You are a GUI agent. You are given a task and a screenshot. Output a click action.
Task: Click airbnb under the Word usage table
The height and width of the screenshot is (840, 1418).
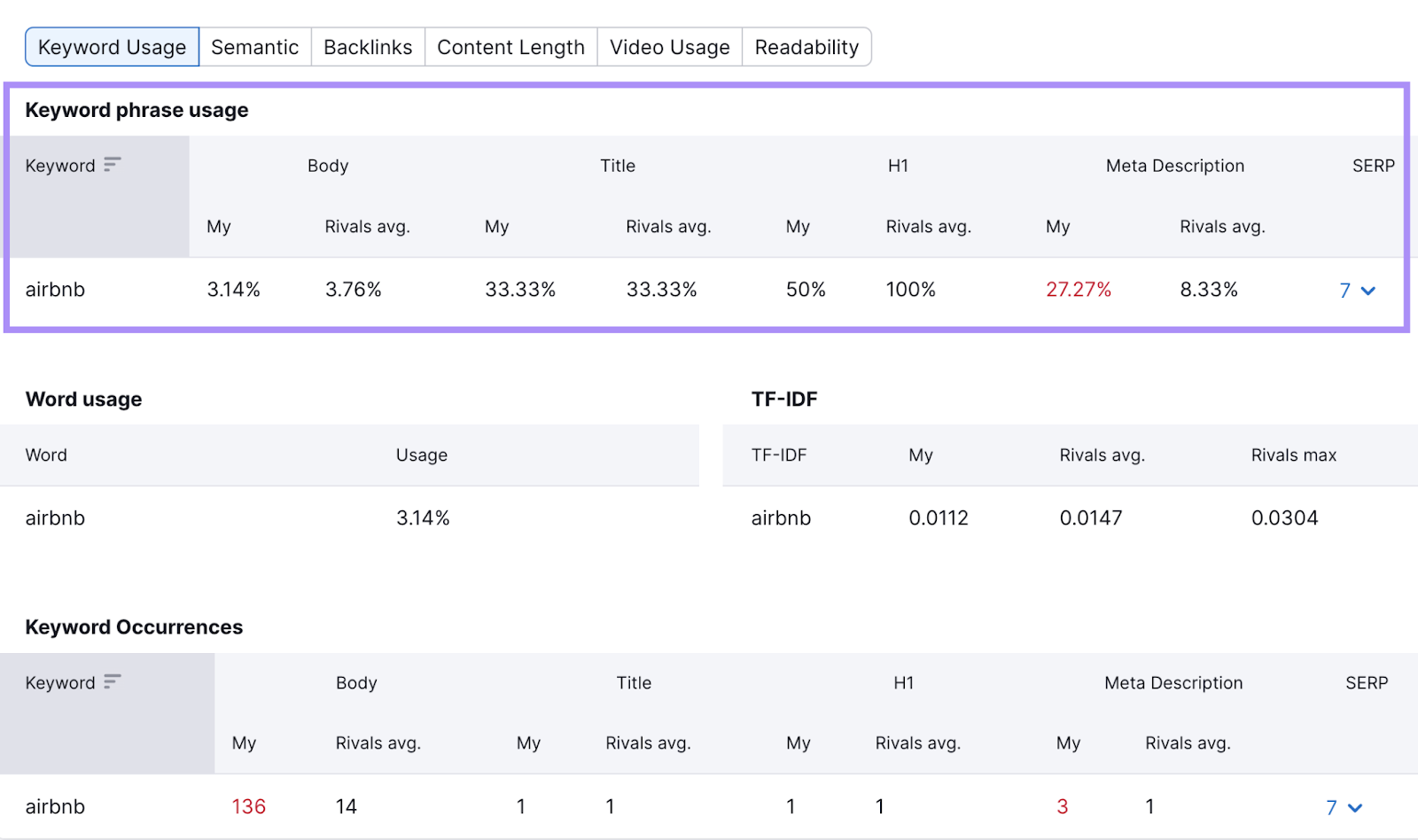pos(55,517)
